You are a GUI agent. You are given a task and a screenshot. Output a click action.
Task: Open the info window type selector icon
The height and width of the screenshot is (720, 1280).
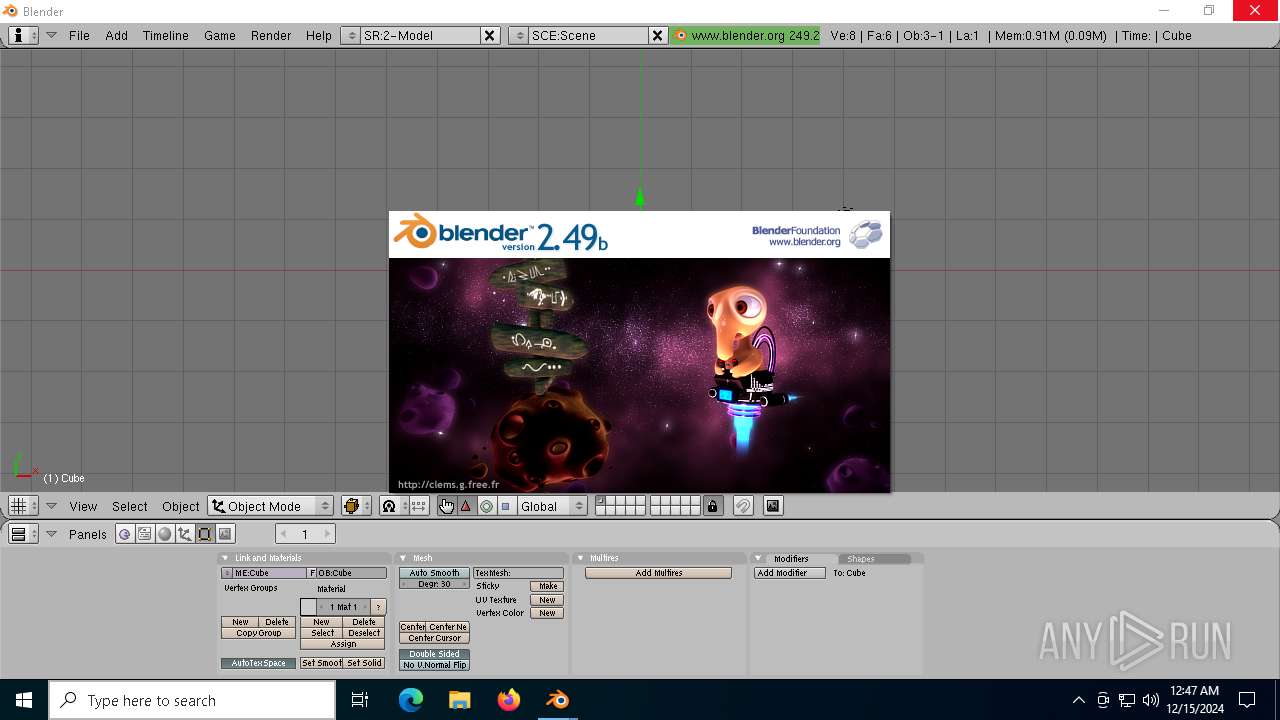click(23, 35)
